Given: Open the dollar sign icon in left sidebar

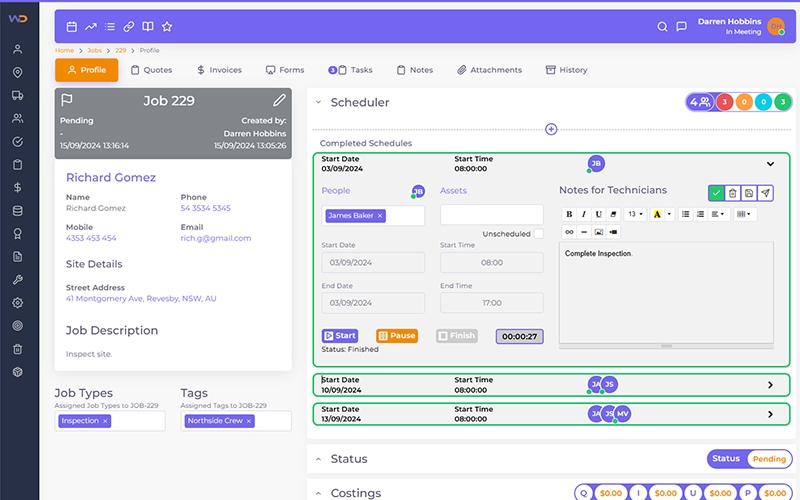Looking at the screenshot, I should point(18,188).
